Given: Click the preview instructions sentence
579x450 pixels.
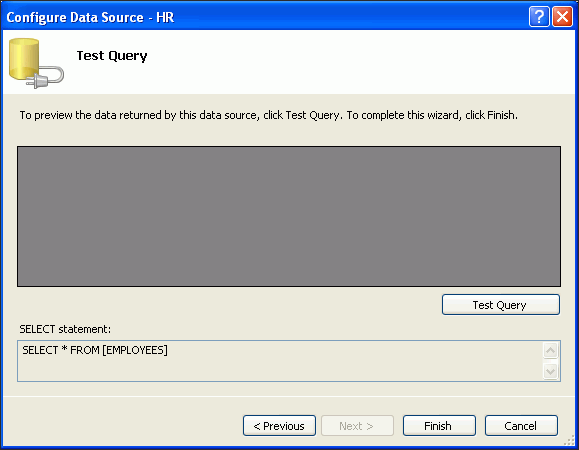Looking at the screenshot, I should pos(268,115).
